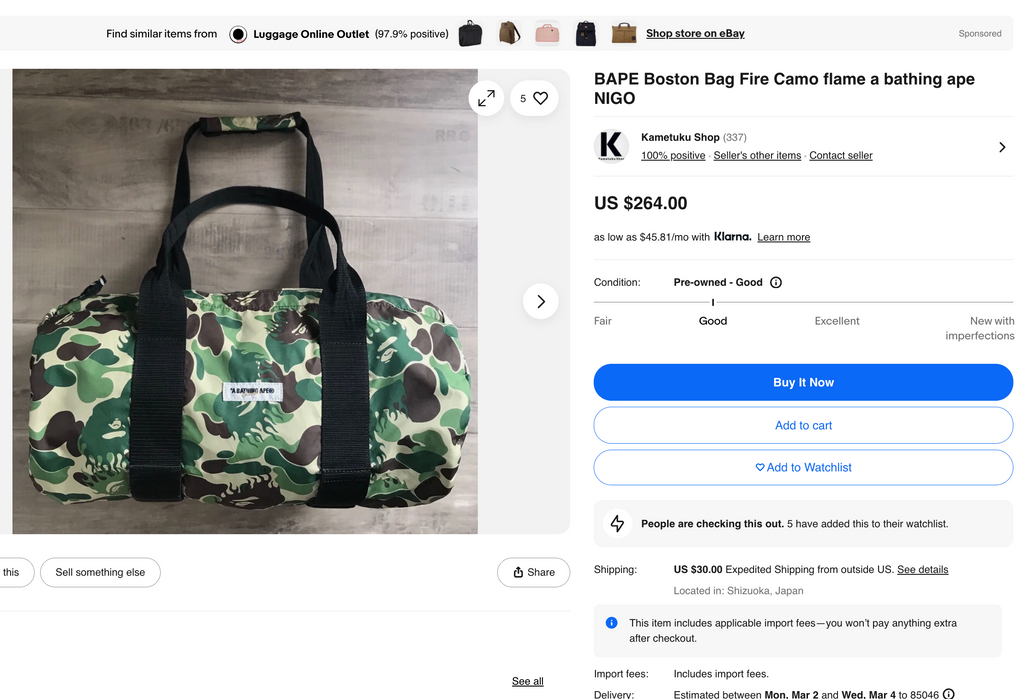The image size is (1024, 699).
Task: Open Seller's other items link
Action: [x=757, y=156]
